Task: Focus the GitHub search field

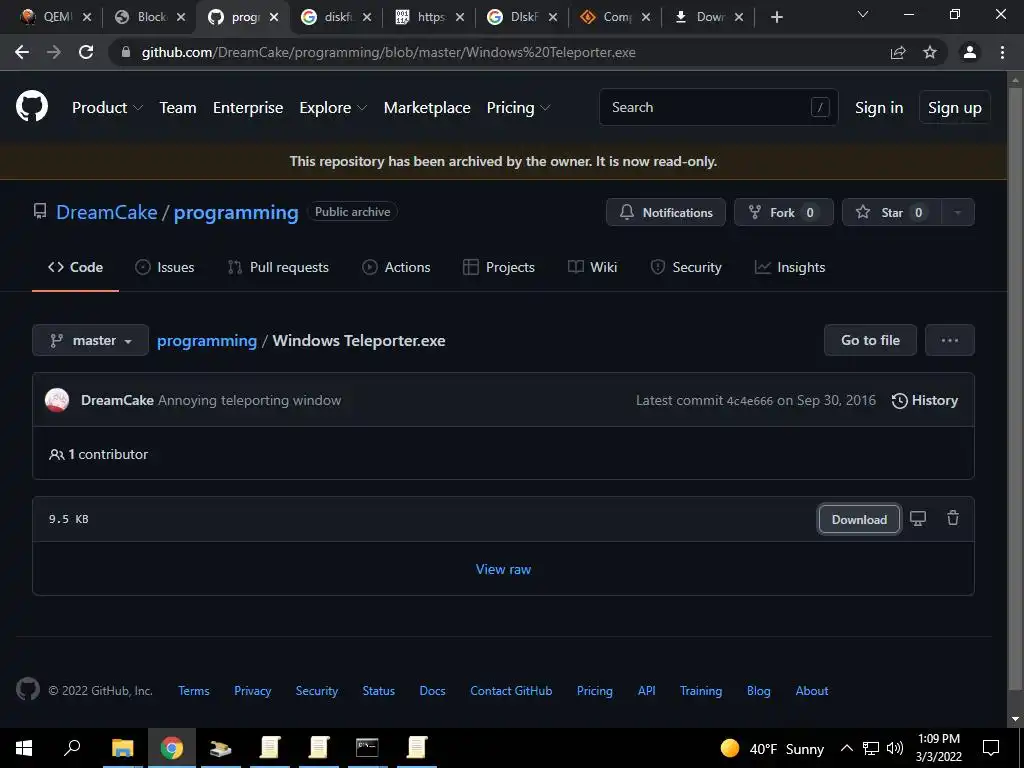Action: tap(718, 107)
